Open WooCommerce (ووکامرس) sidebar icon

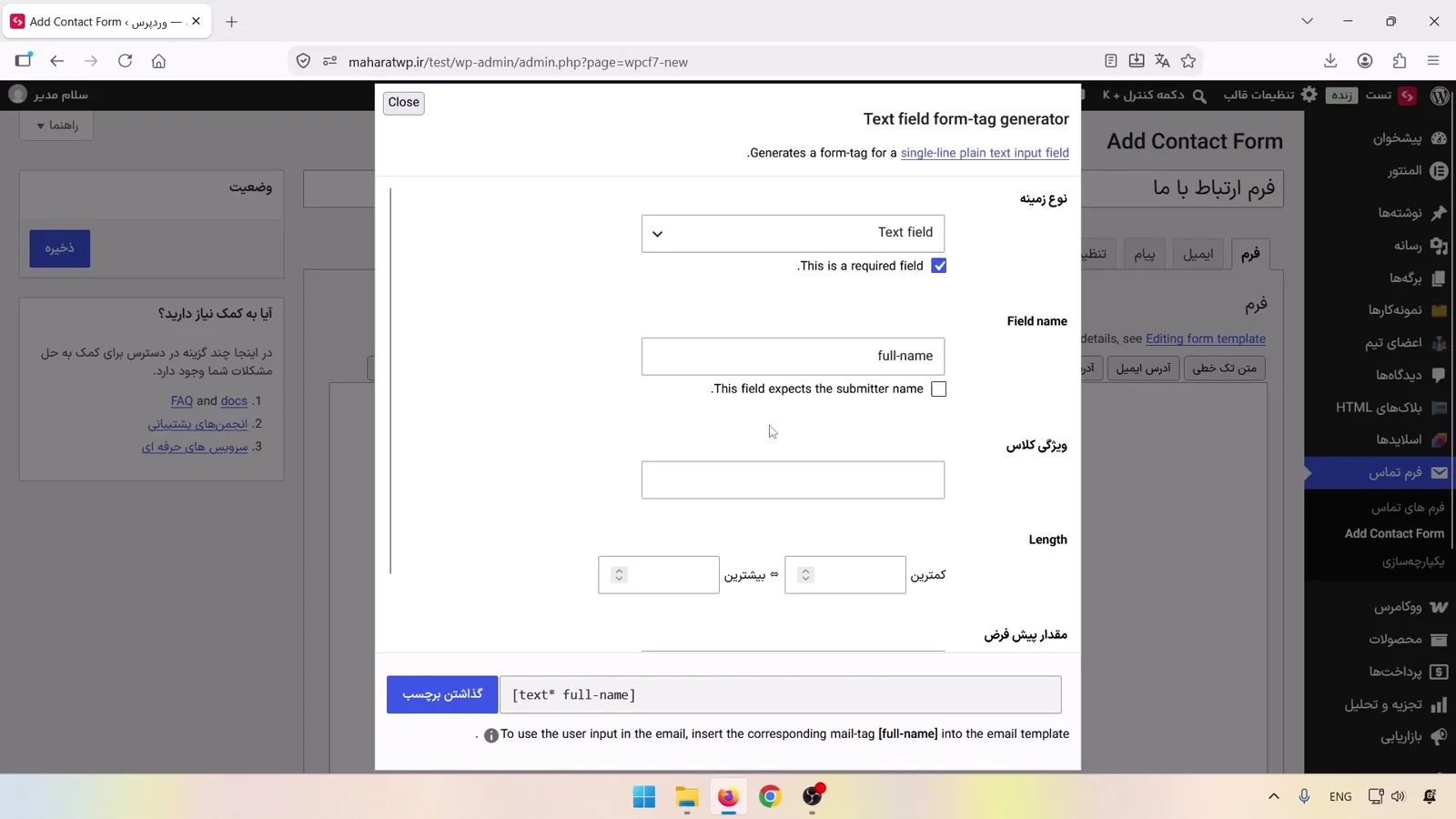(x=1439, y=607)
